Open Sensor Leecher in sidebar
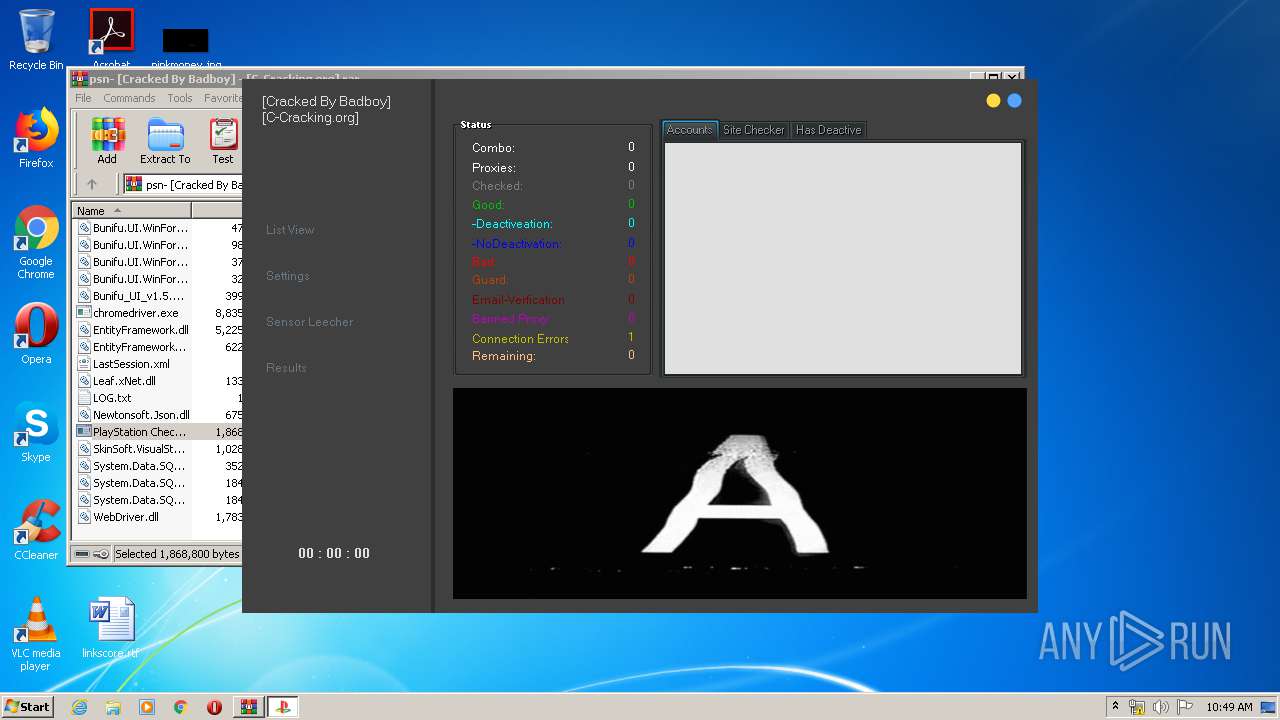This screenshot has height=720, width=1280. [310, 322]
